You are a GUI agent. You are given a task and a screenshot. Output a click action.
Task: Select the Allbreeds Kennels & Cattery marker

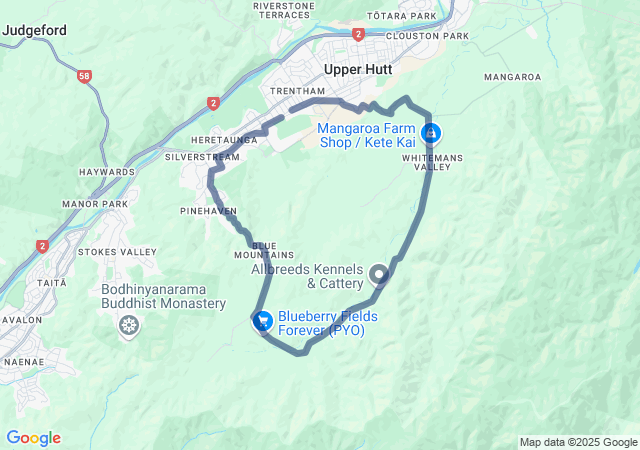(379, 274)
